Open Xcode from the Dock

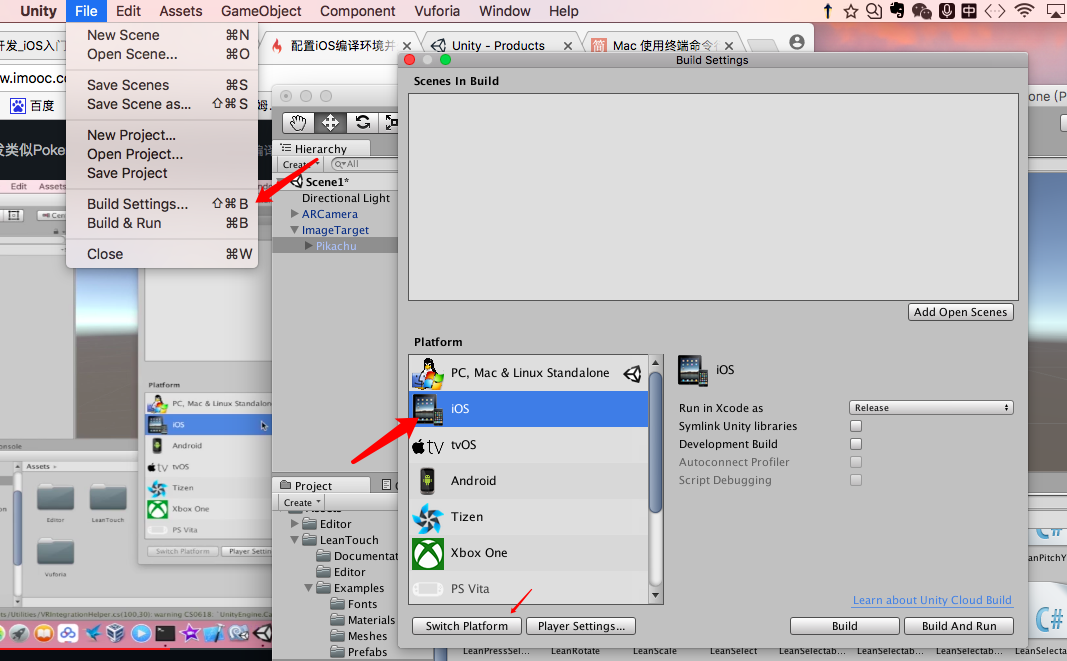tap(213, 634)
